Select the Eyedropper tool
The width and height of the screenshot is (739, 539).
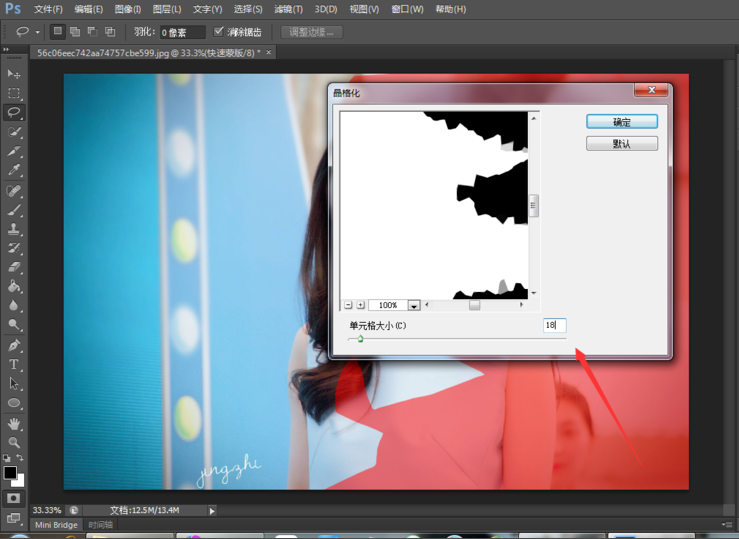14,170
